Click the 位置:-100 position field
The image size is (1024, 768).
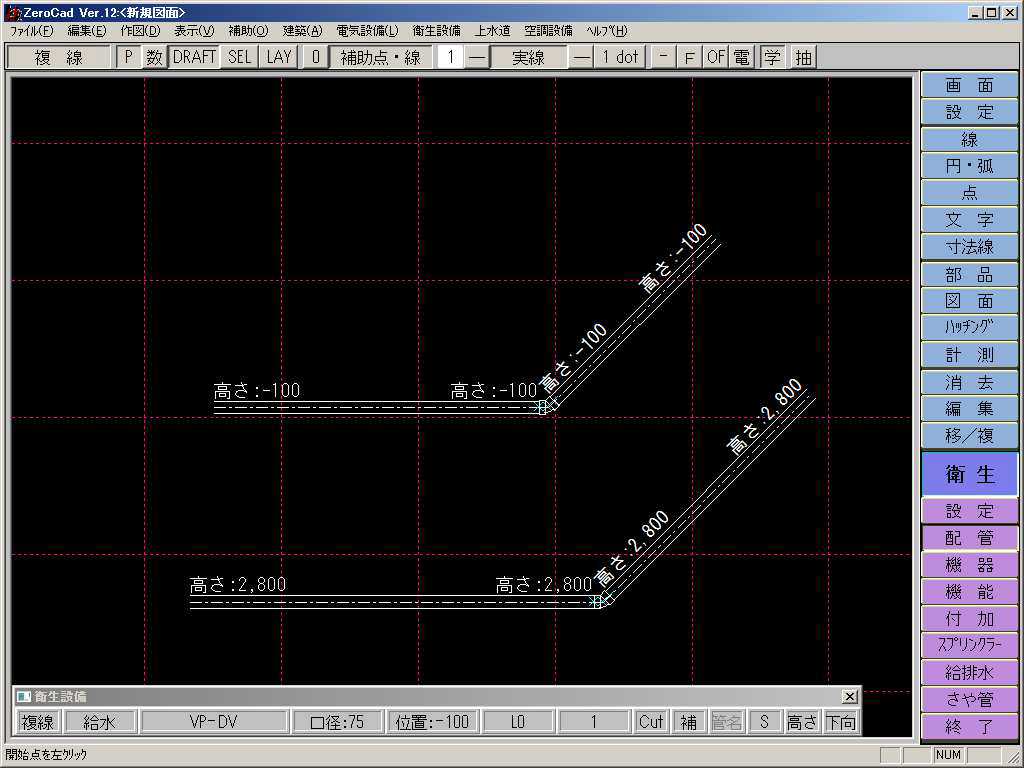(x=432, y=722)
